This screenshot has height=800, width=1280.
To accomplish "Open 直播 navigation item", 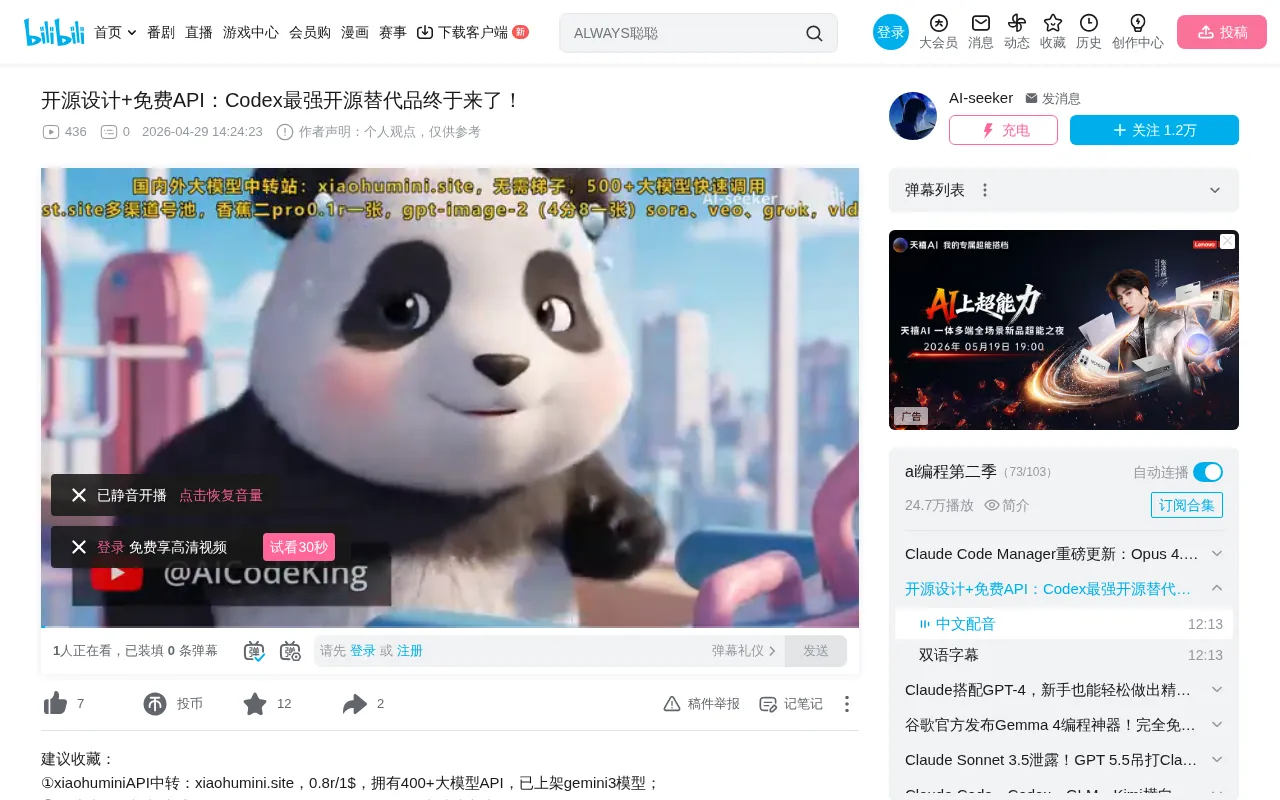I will (x=199, y=32).
